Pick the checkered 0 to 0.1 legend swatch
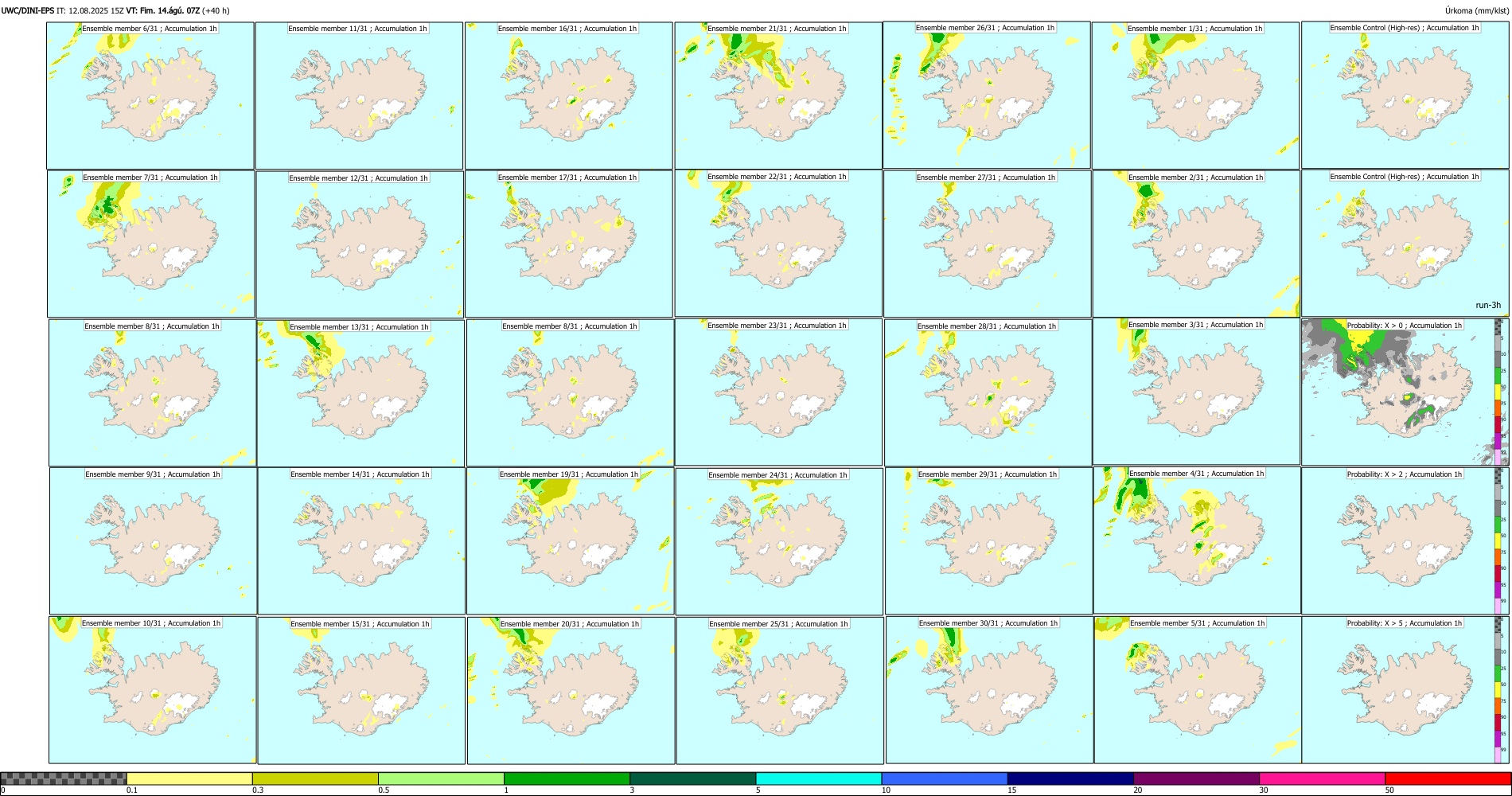 pyautogui.click(x=64, y=778)
